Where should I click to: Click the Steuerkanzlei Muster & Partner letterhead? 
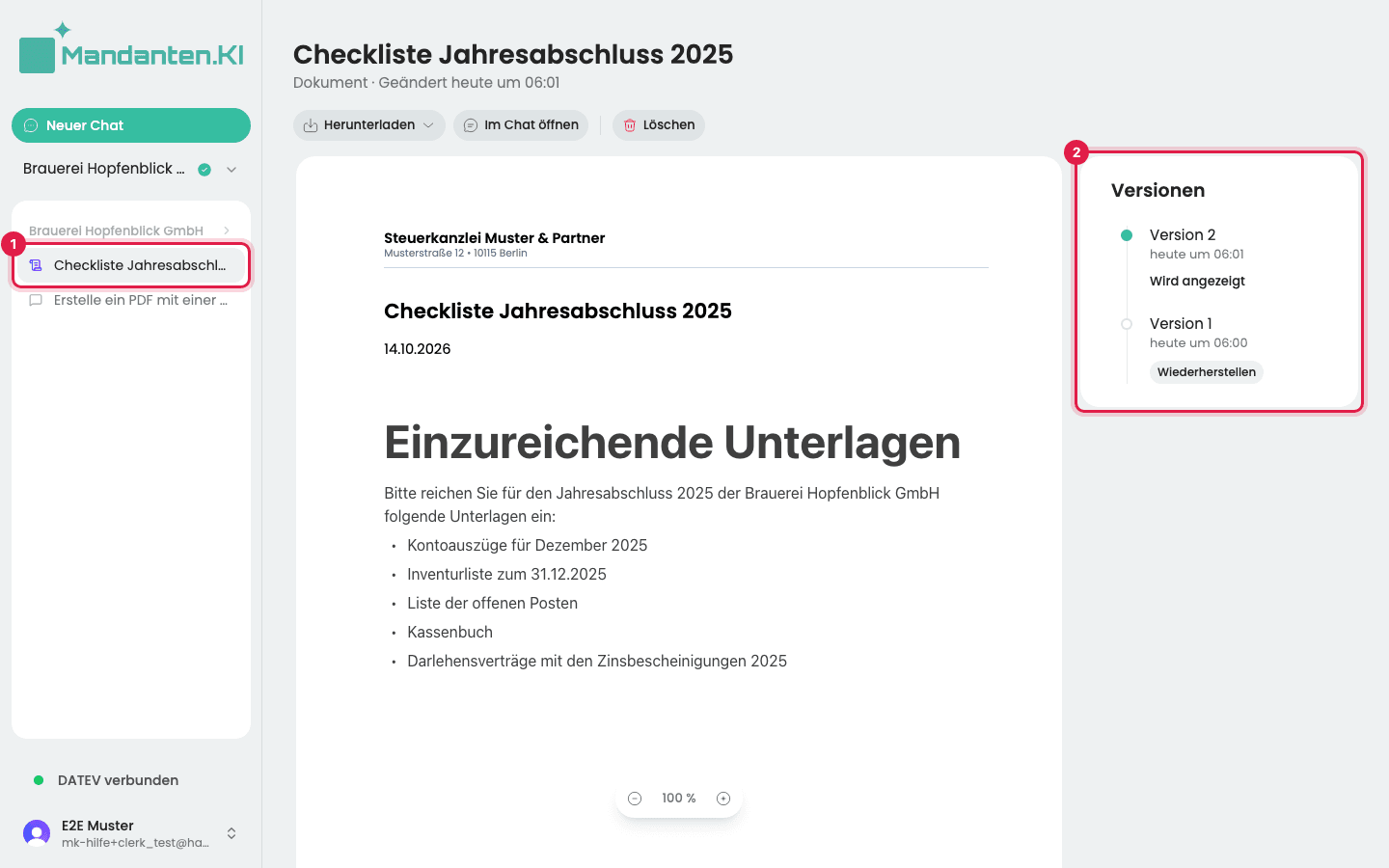494,238
